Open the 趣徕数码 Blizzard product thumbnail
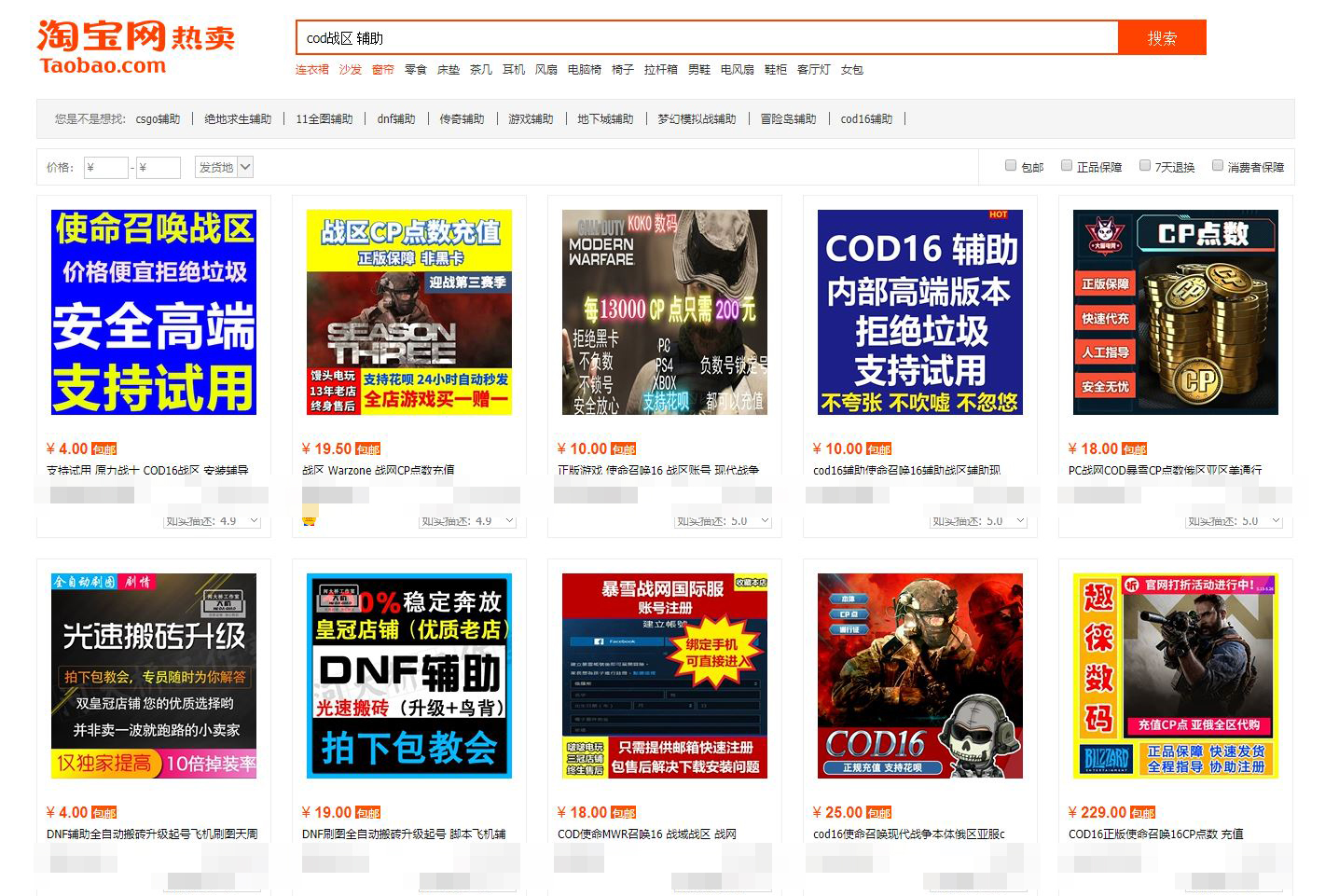 [1176, 676]
